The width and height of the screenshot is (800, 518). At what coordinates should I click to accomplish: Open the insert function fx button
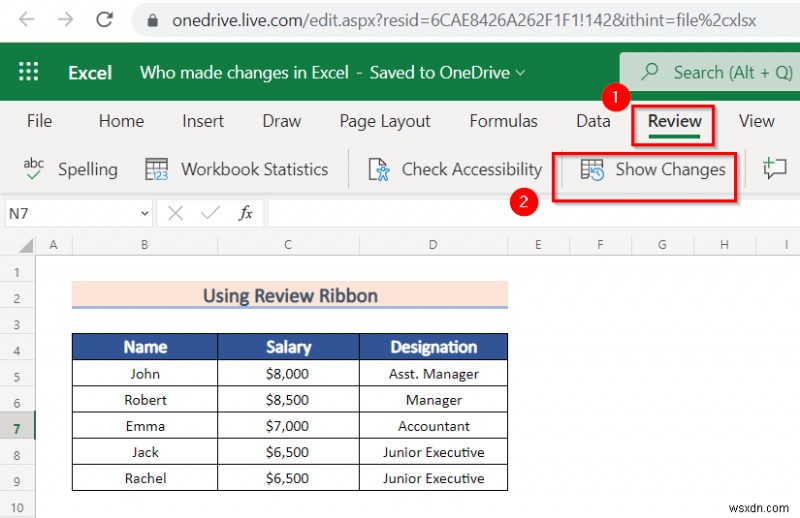tap(245, 213)
